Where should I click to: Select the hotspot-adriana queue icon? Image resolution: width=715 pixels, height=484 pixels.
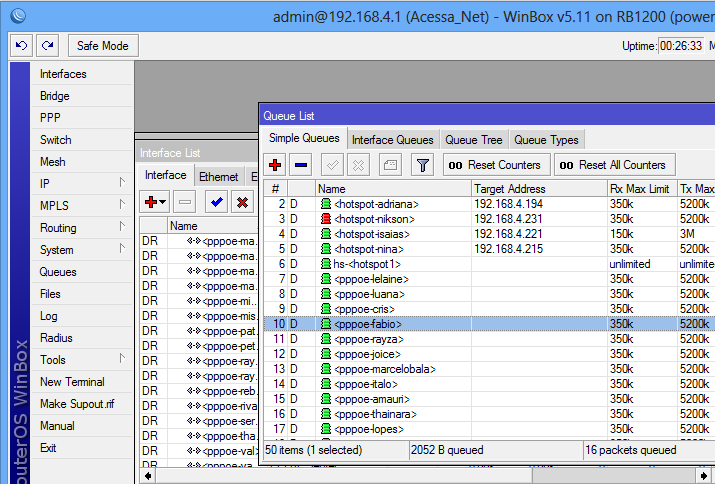click(326, 204)
